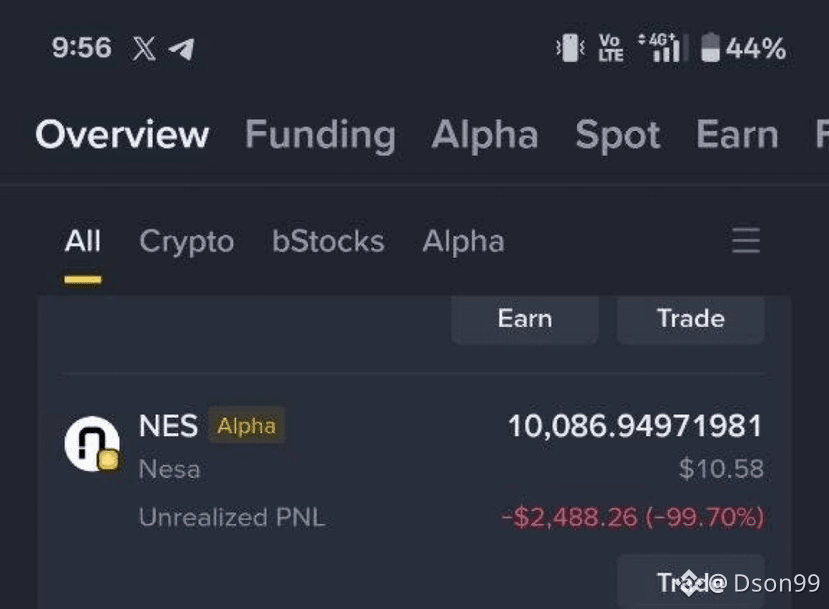Filter assets by bStocks

pyautogui.click(x=328, y=241)
